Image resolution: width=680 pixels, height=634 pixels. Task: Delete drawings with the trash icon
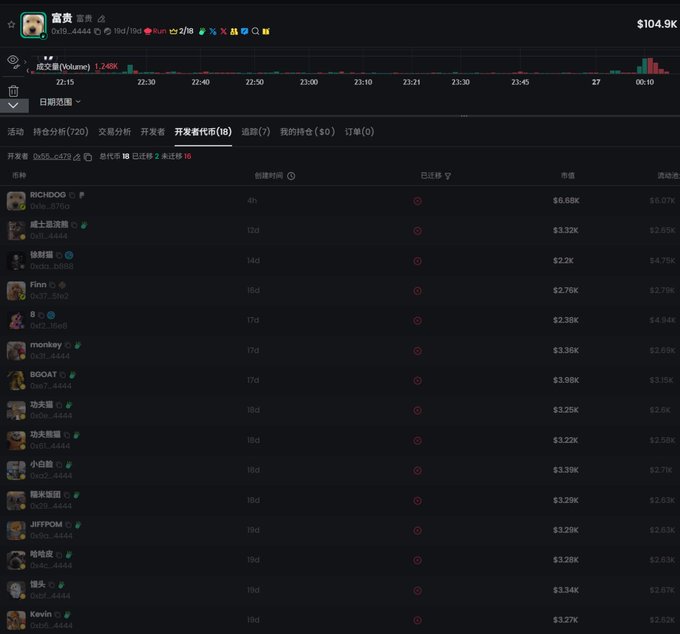tap(13, 91)
